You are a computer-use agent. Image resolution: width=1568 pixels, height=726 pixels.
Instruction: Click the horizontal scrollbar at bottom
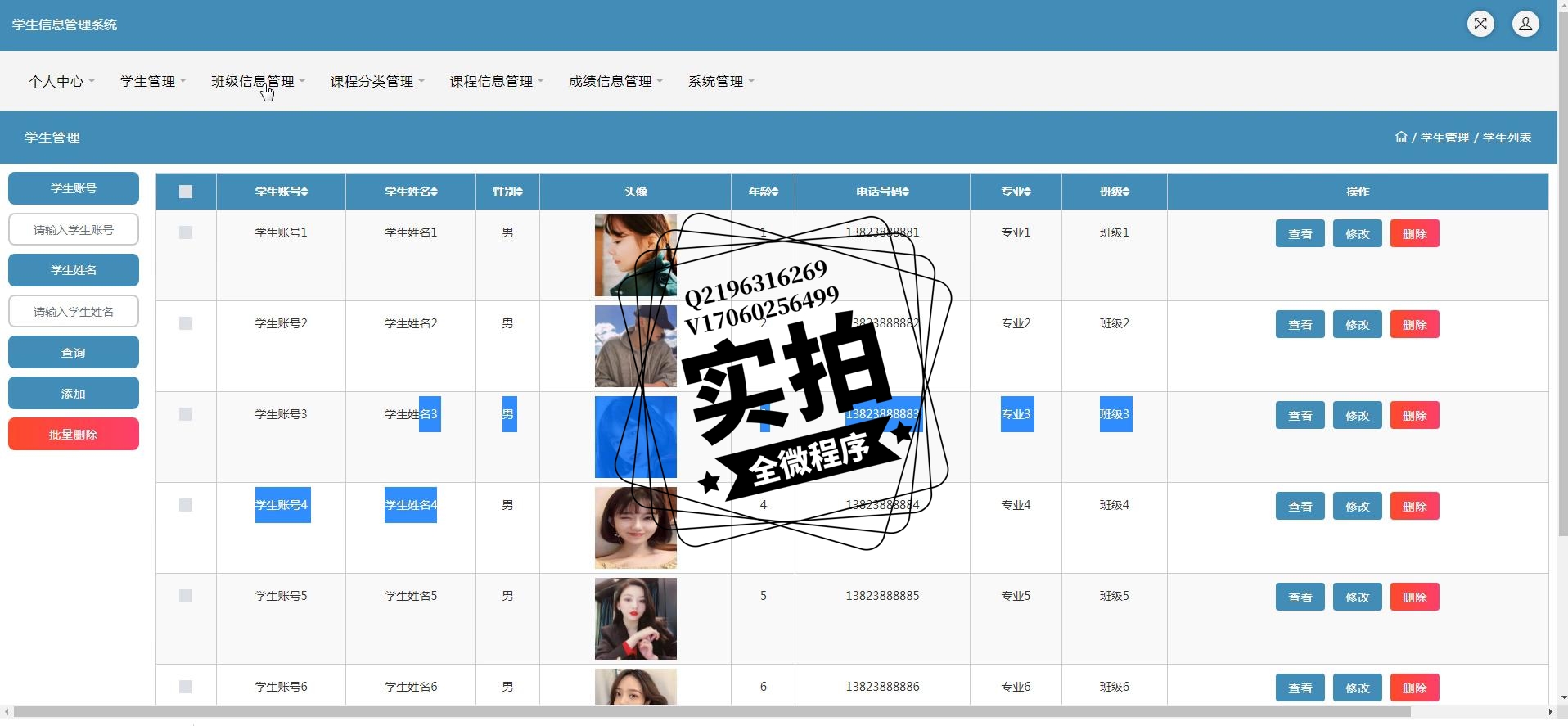pos(712,711)
